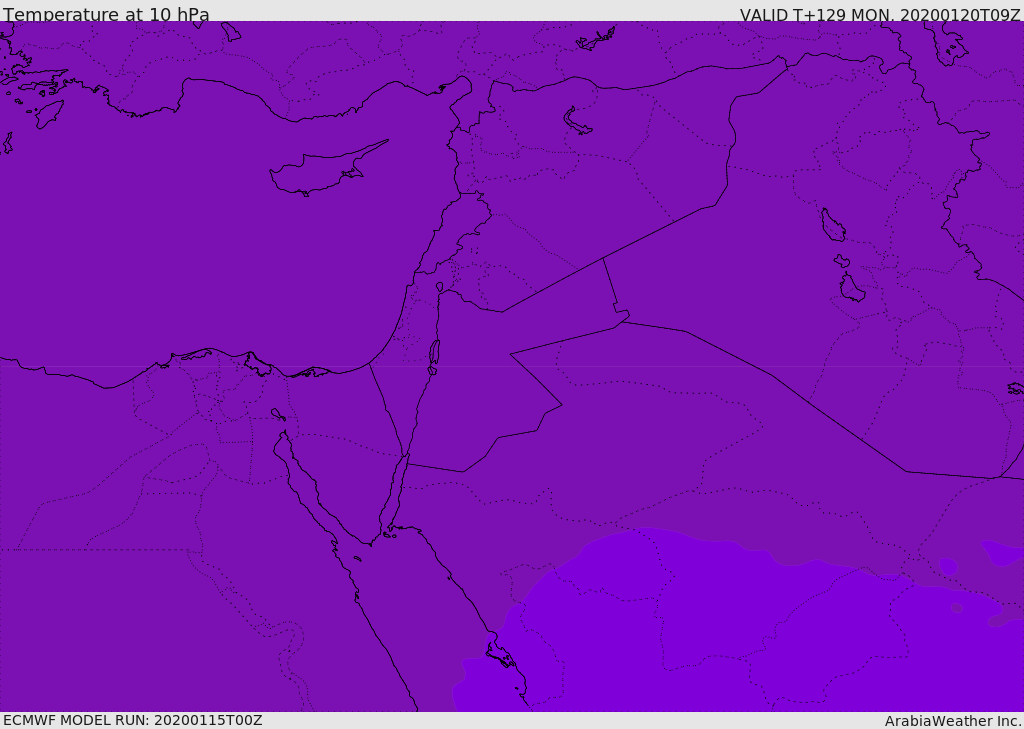
Task: Click the 'ECMWF MODEL RUN: 20200115T00Z' footer text
Action: tap(133, 720)
